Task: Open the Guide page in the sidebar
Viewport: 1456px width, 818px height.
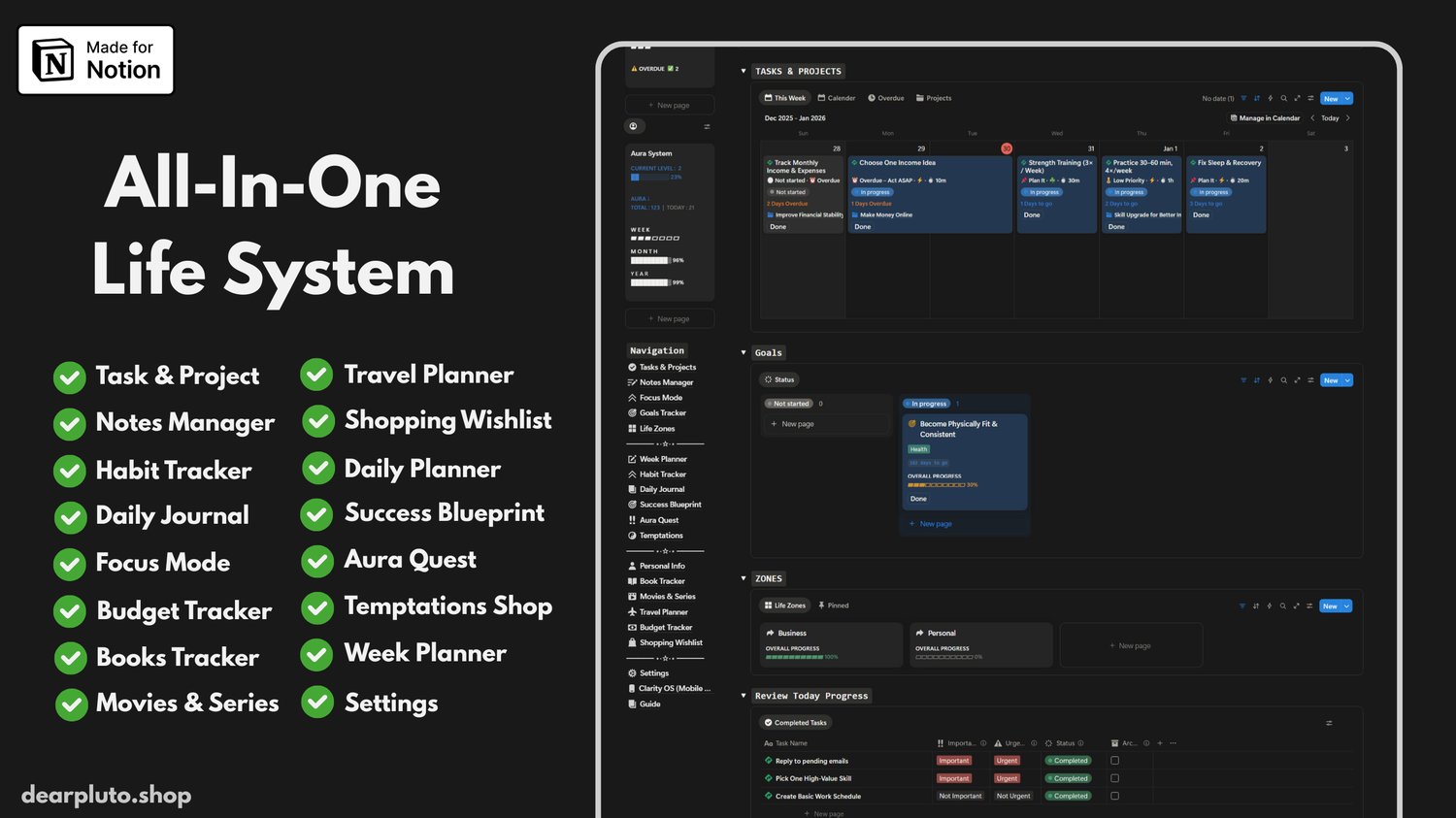Action: [645, 704]
